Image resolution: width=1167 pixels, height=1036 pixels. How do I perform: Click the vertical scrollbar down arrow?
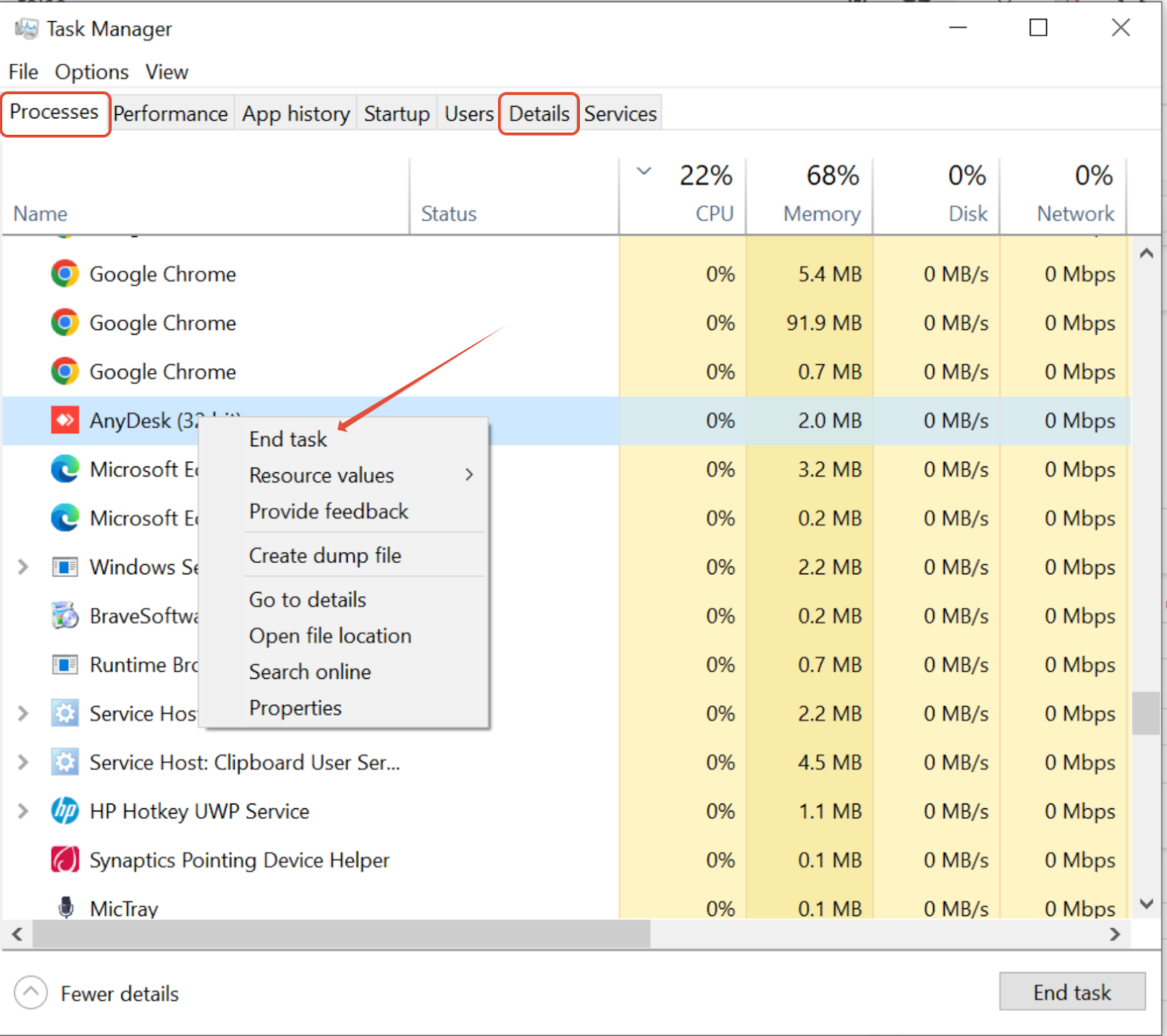1146,904
